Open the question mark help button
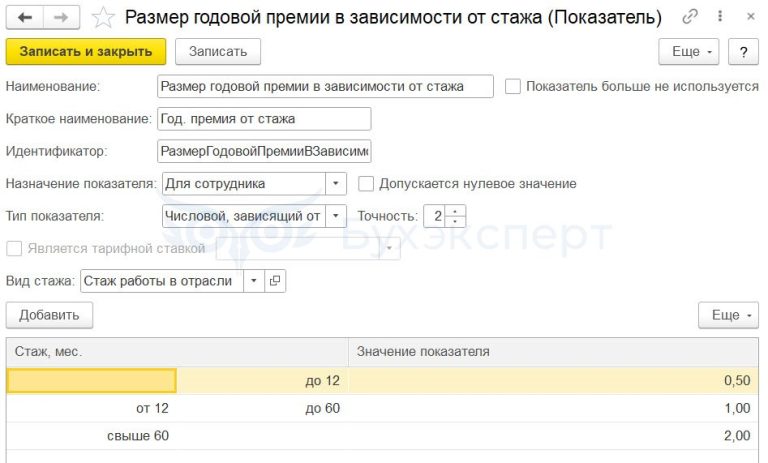The image size is (768, 463). 743,51
